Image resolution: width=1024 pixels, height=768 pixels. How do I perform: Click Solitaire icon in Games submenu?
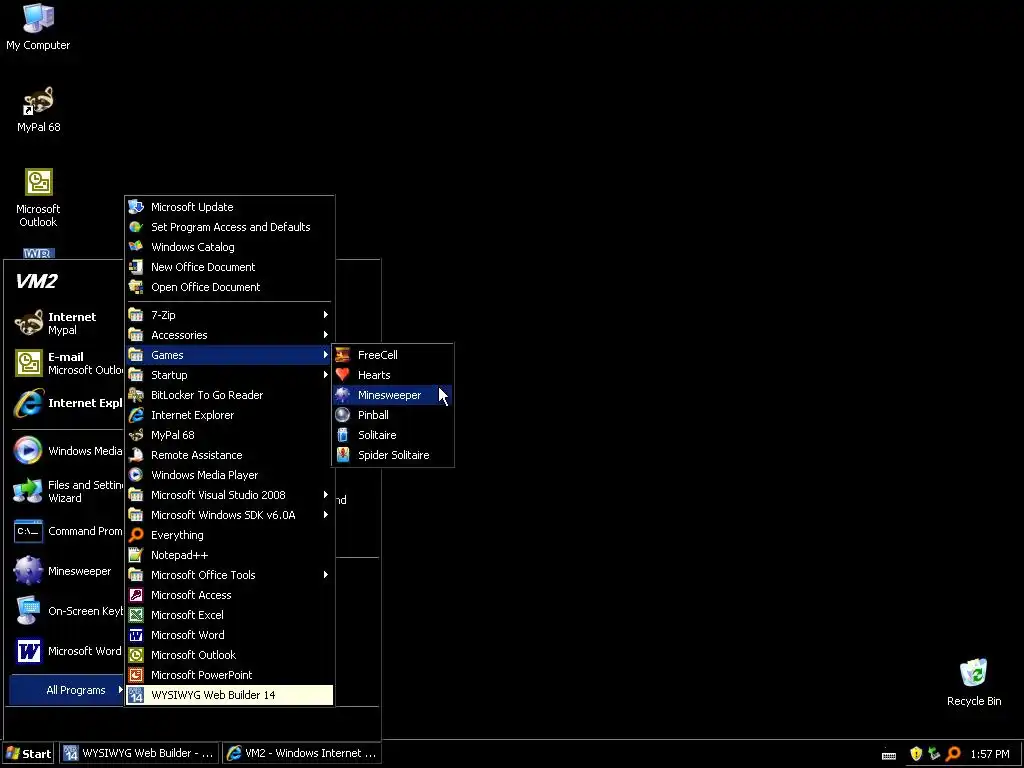click(x=343, y=435)
